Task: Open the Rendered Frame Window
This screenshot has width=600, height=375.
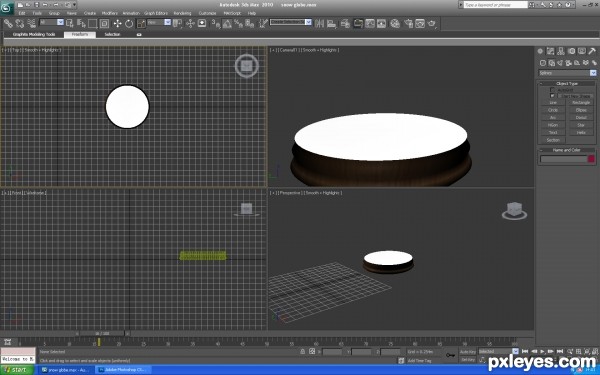Action: pyautogui.click(x=420, y=23)
